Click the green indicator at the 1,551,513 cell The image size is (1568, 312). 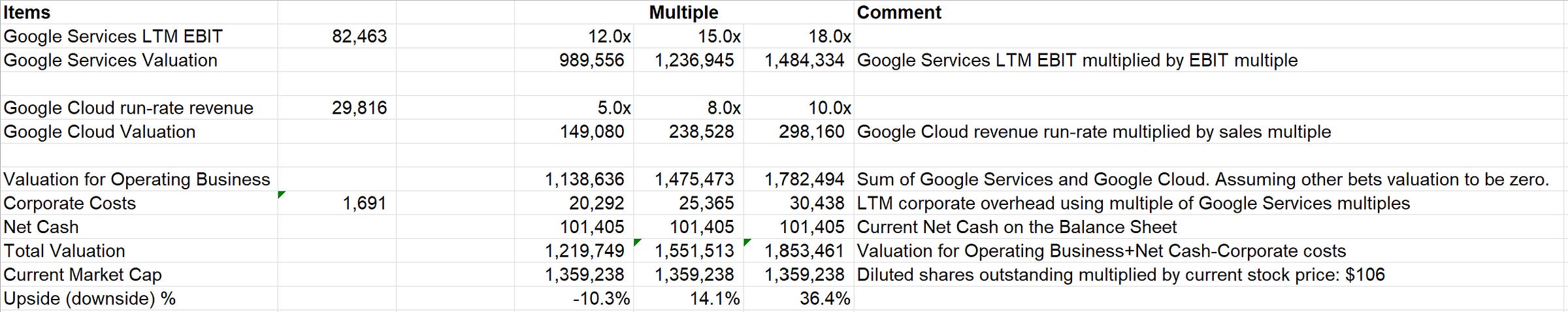pyautogui.click(x=637, y=242)
